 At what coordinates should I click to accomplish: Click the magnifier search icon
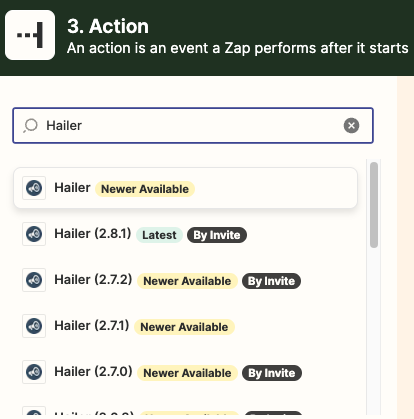click(x=30, y=126)
